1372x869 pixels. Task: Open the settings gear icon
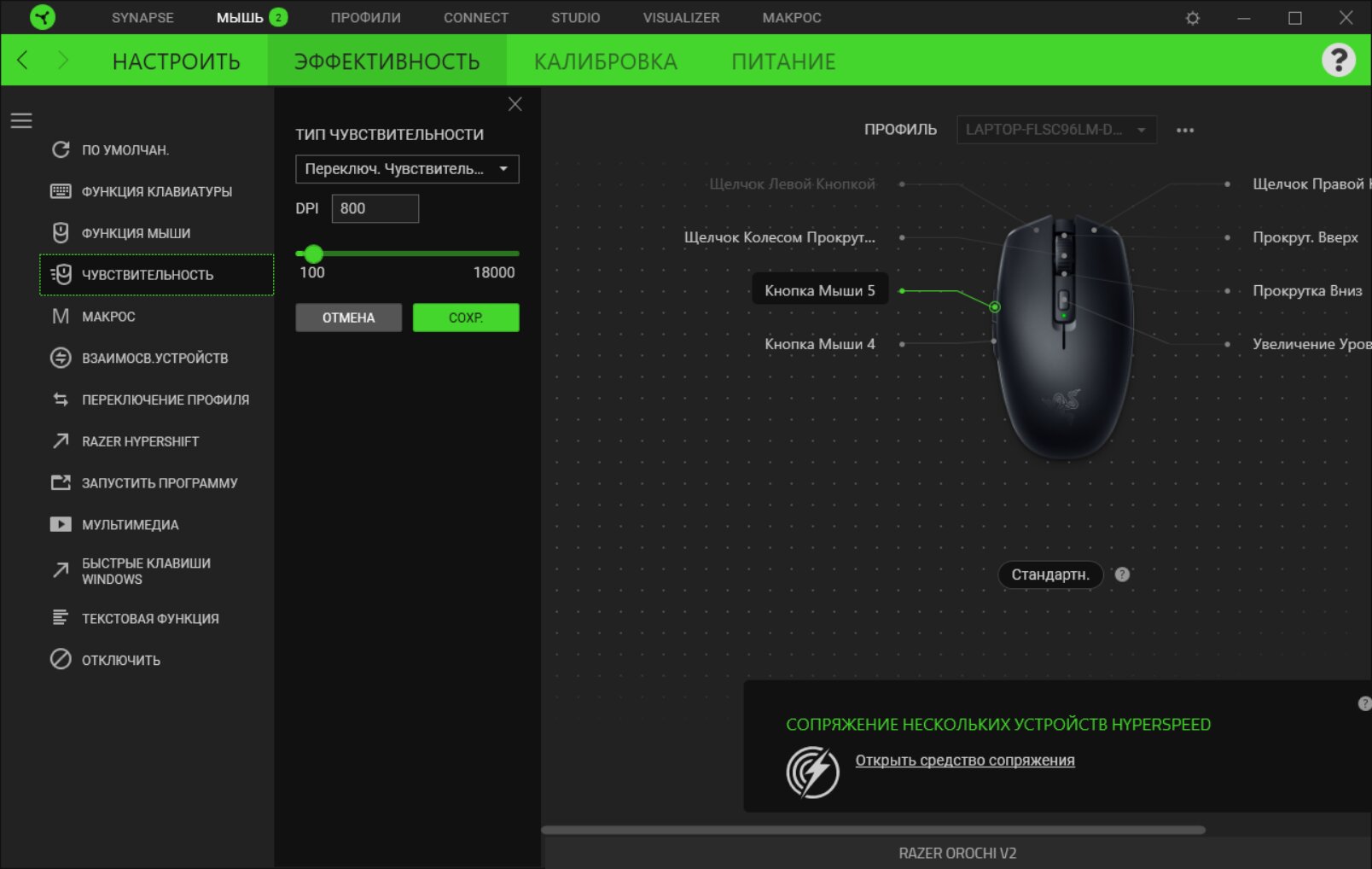1193,18
